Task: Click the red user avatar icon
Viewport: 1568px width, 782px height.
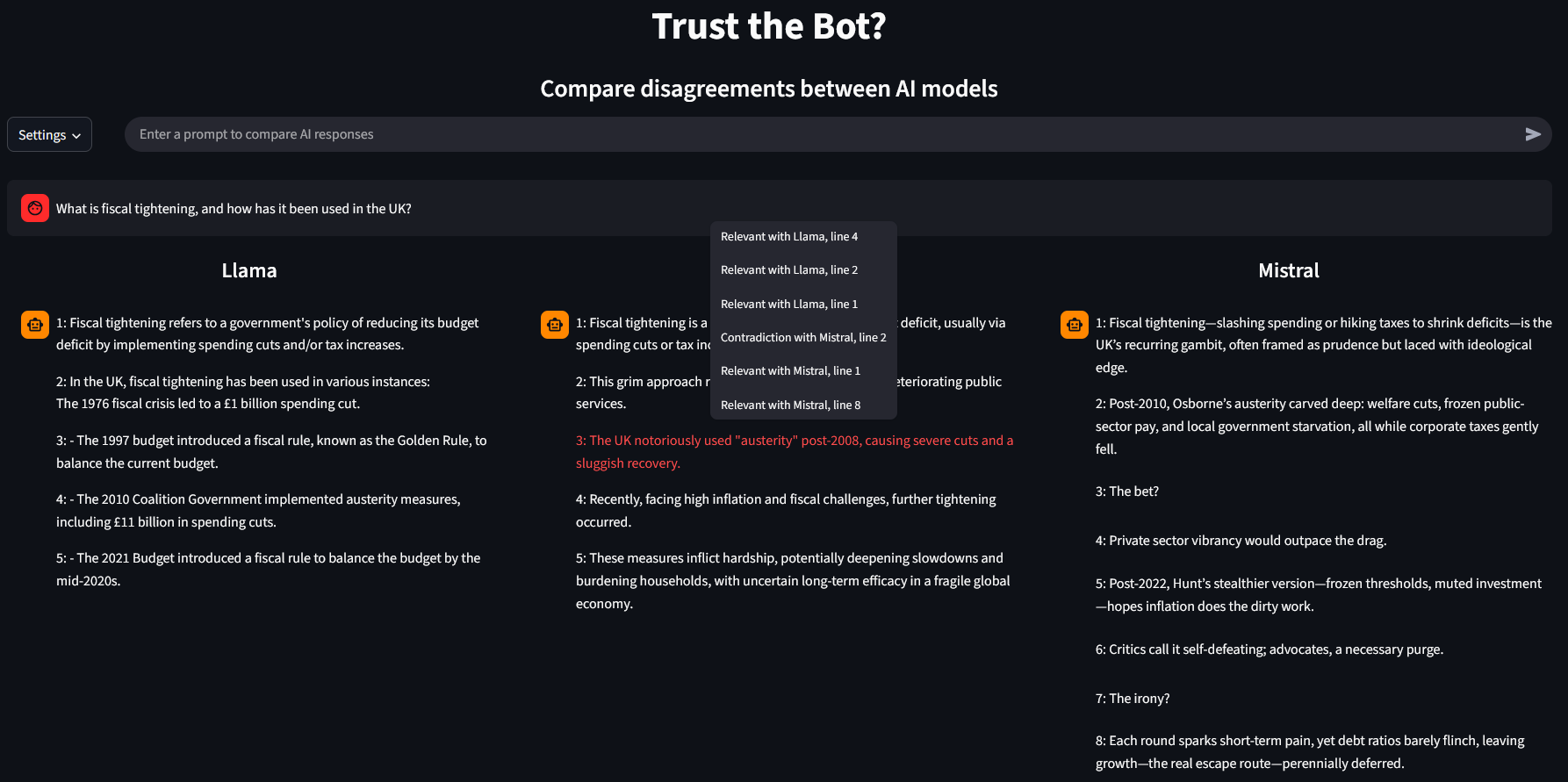Action: pos(35,208)
